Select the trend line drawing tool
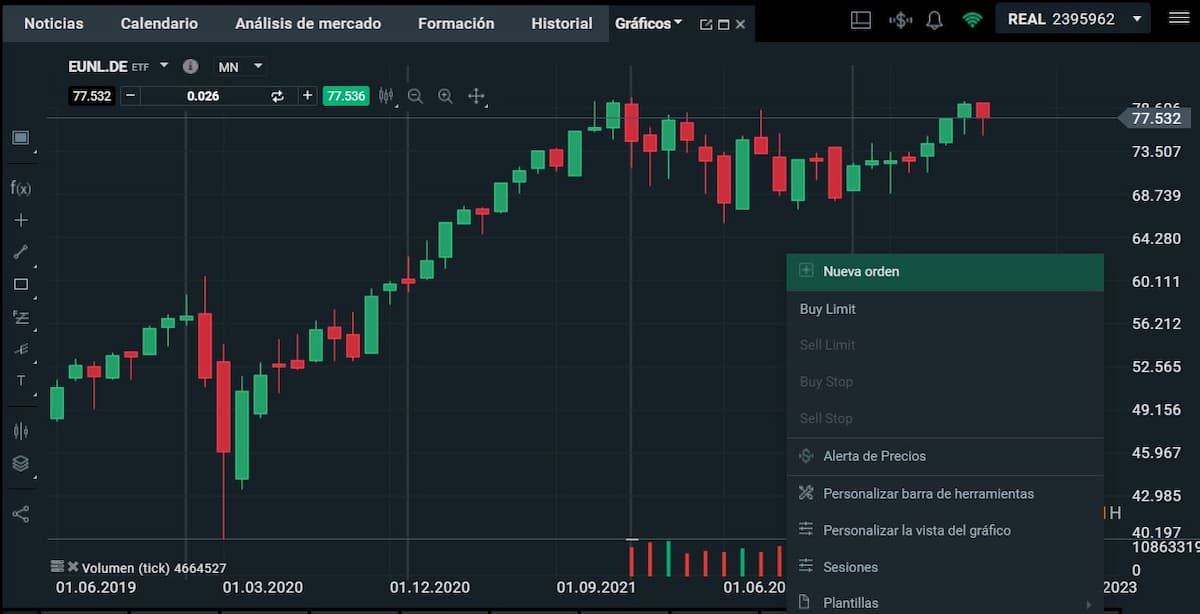The image size is (1200, 614). pyautogui.click(x=21, y=252)
